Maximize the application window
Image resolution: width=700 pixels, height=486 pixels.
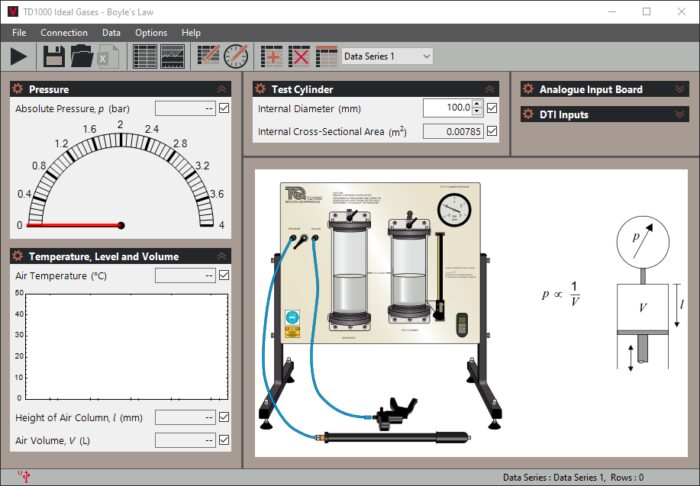[646, 12]
